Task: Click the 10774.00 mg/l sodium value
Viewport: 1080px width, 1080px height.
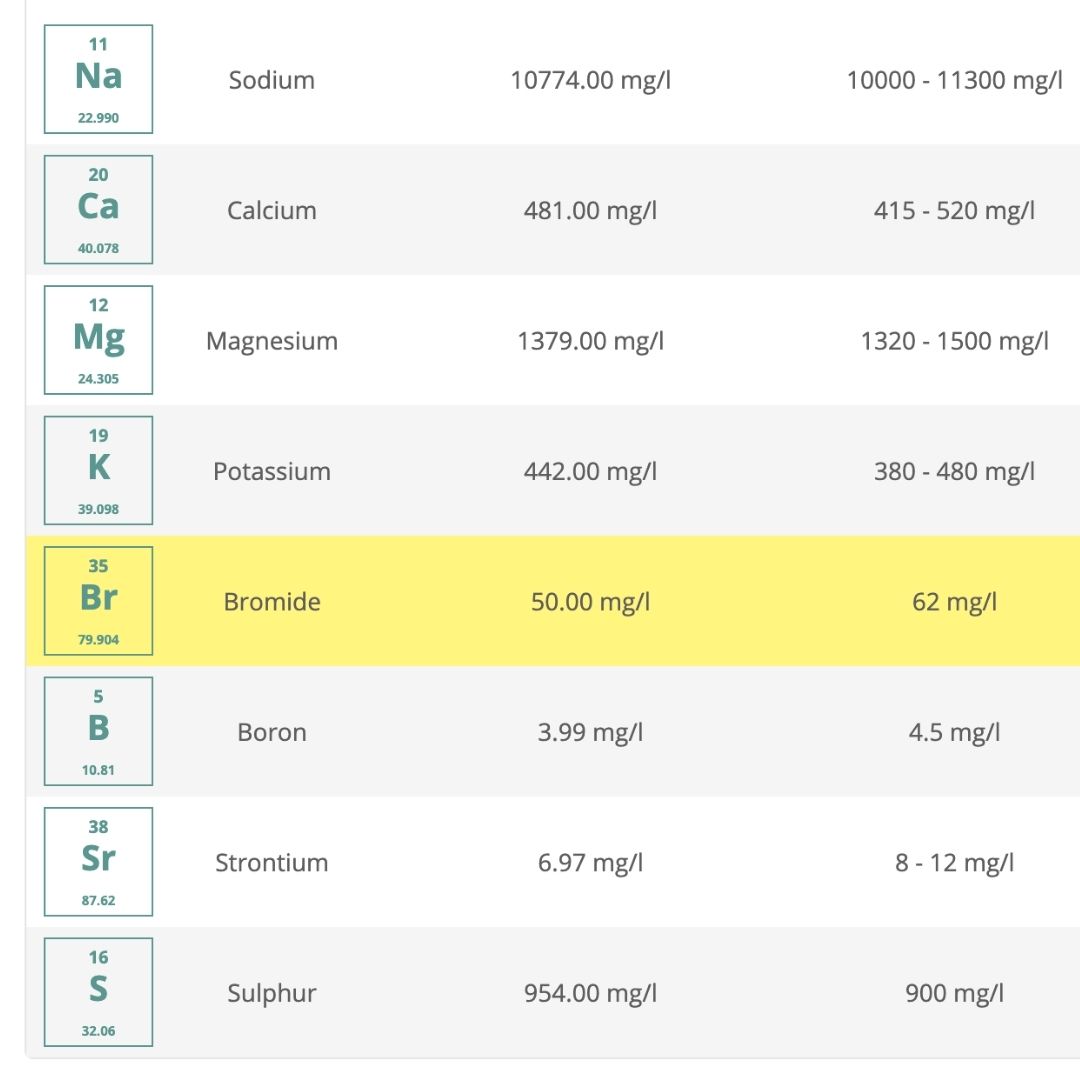Action: coord(590,80)
